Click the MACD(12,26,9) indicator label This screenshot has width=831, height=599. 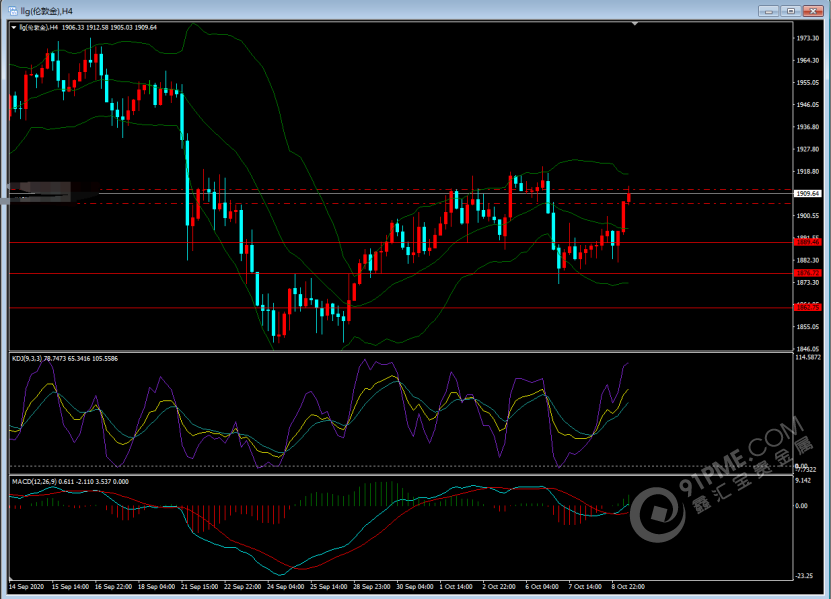click(70, 482)
